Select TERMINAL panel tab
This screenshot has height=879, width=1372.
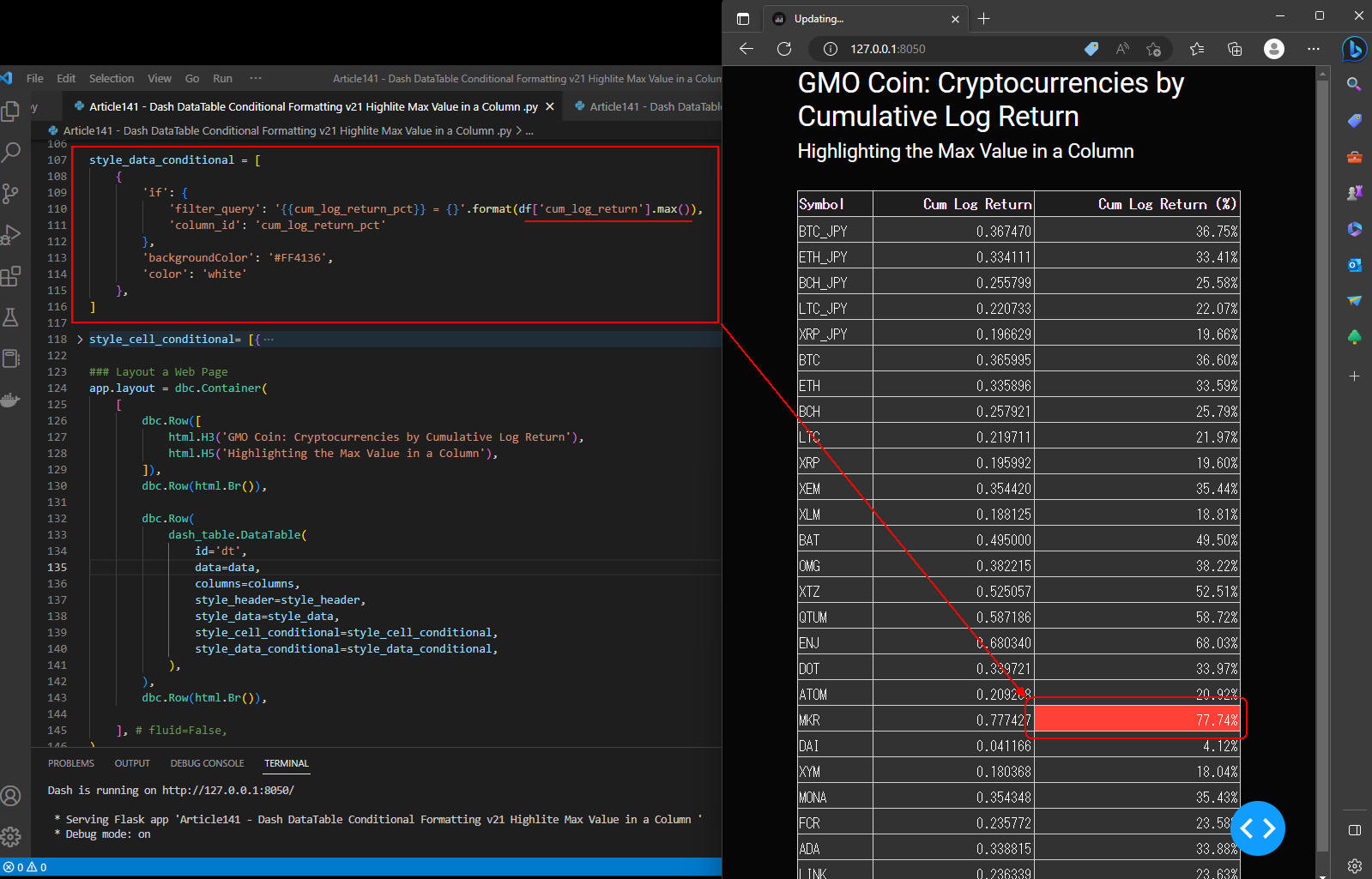click(x=287, y=763)
